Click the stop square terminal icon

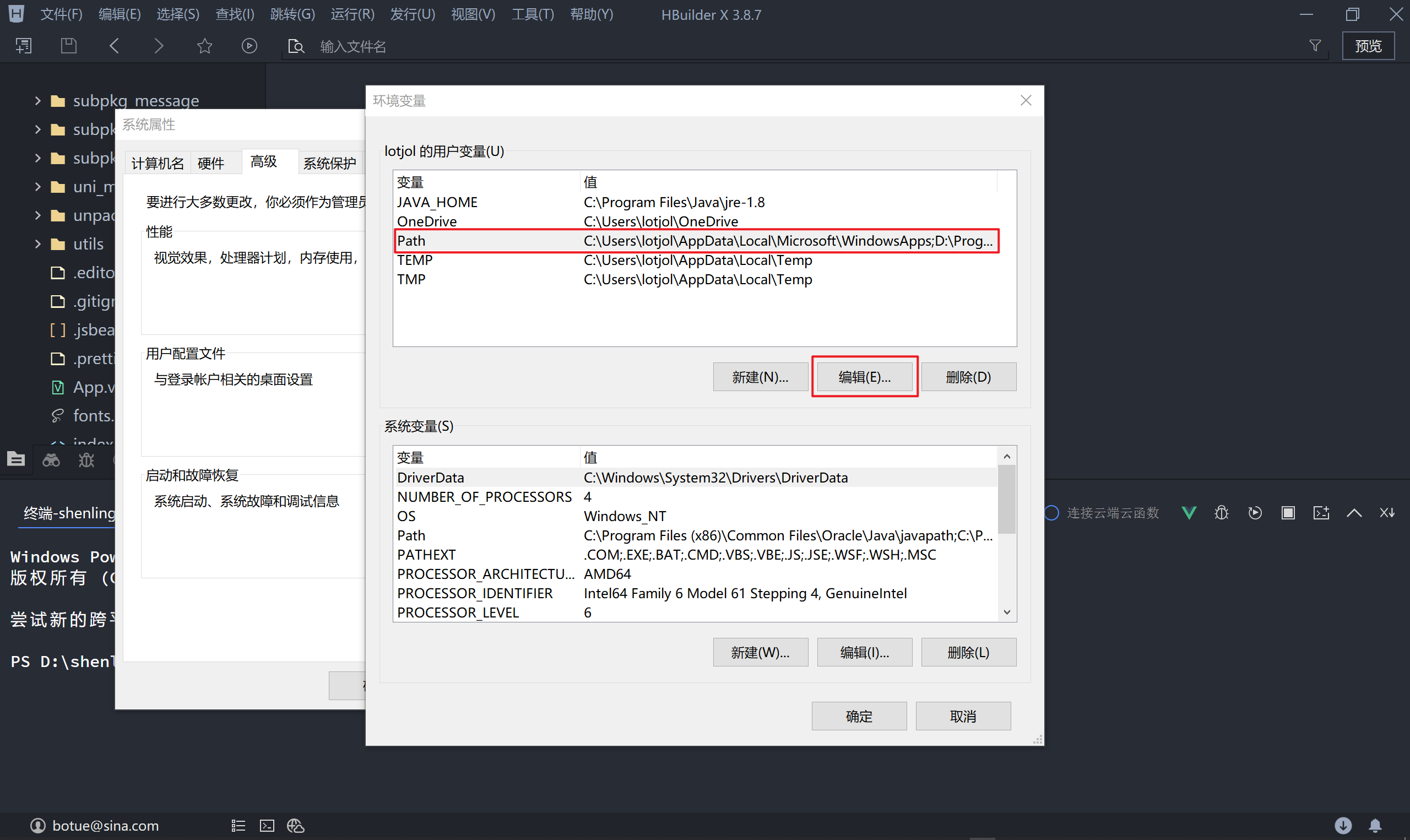(x=1288, y=513)
